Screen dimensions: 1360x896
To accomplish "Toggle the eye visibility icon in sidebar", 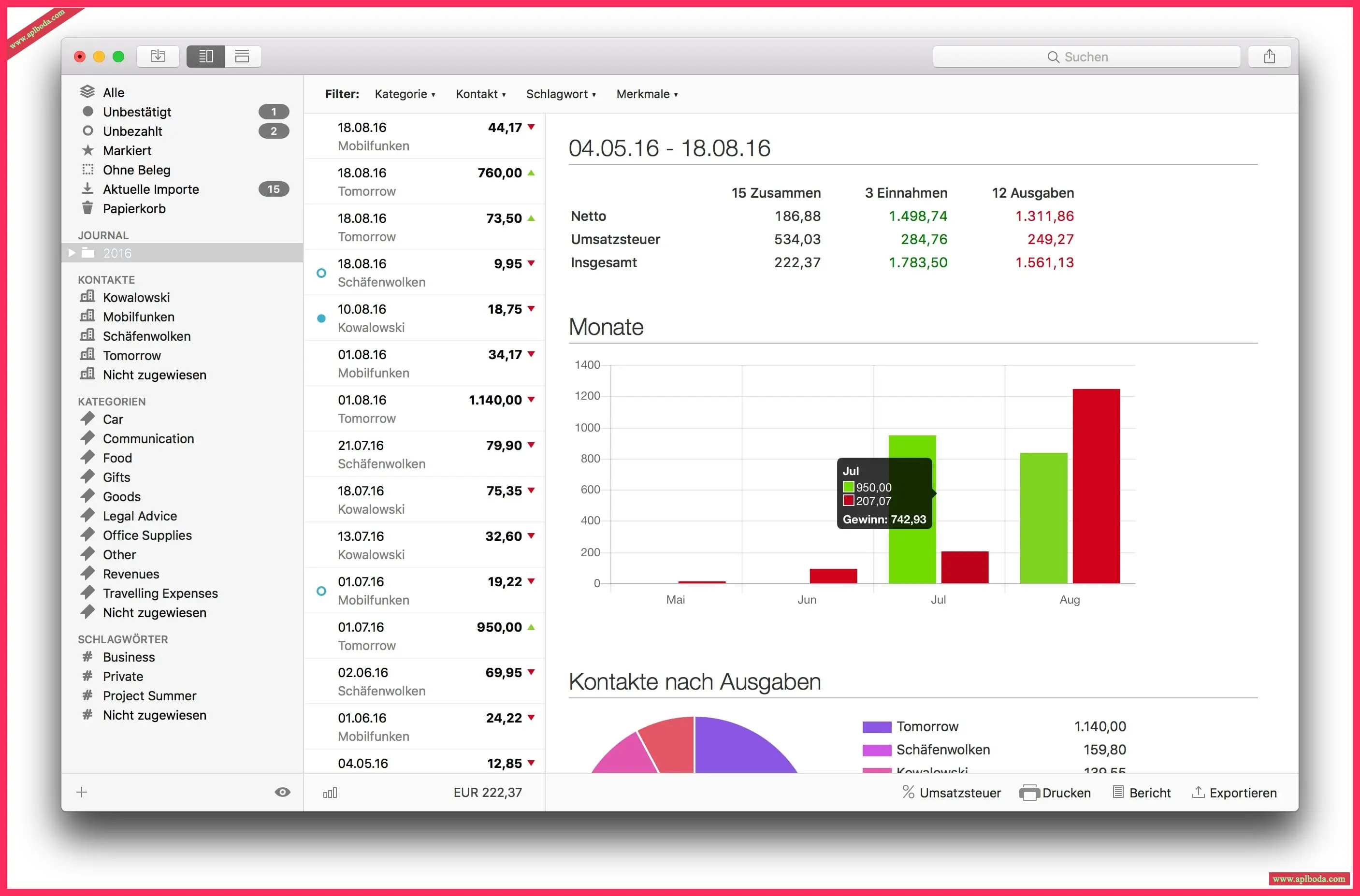I will [x=282, y=792].
